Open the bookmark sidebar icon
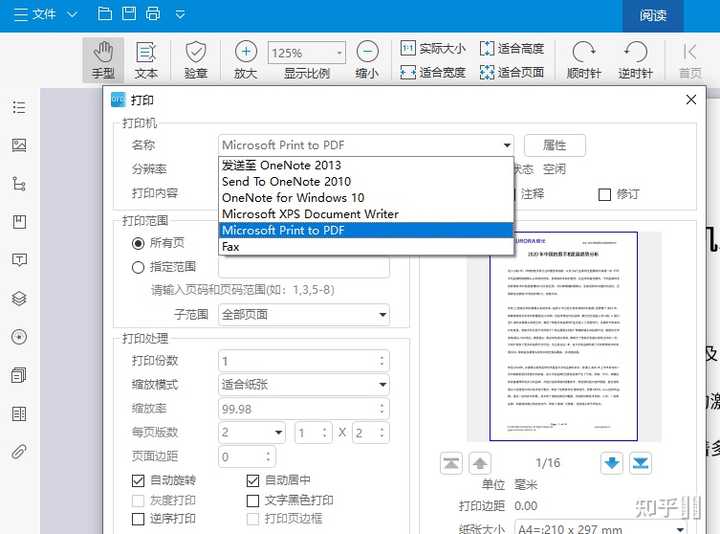This screenshot has width=720, height=534. (19, 222)
